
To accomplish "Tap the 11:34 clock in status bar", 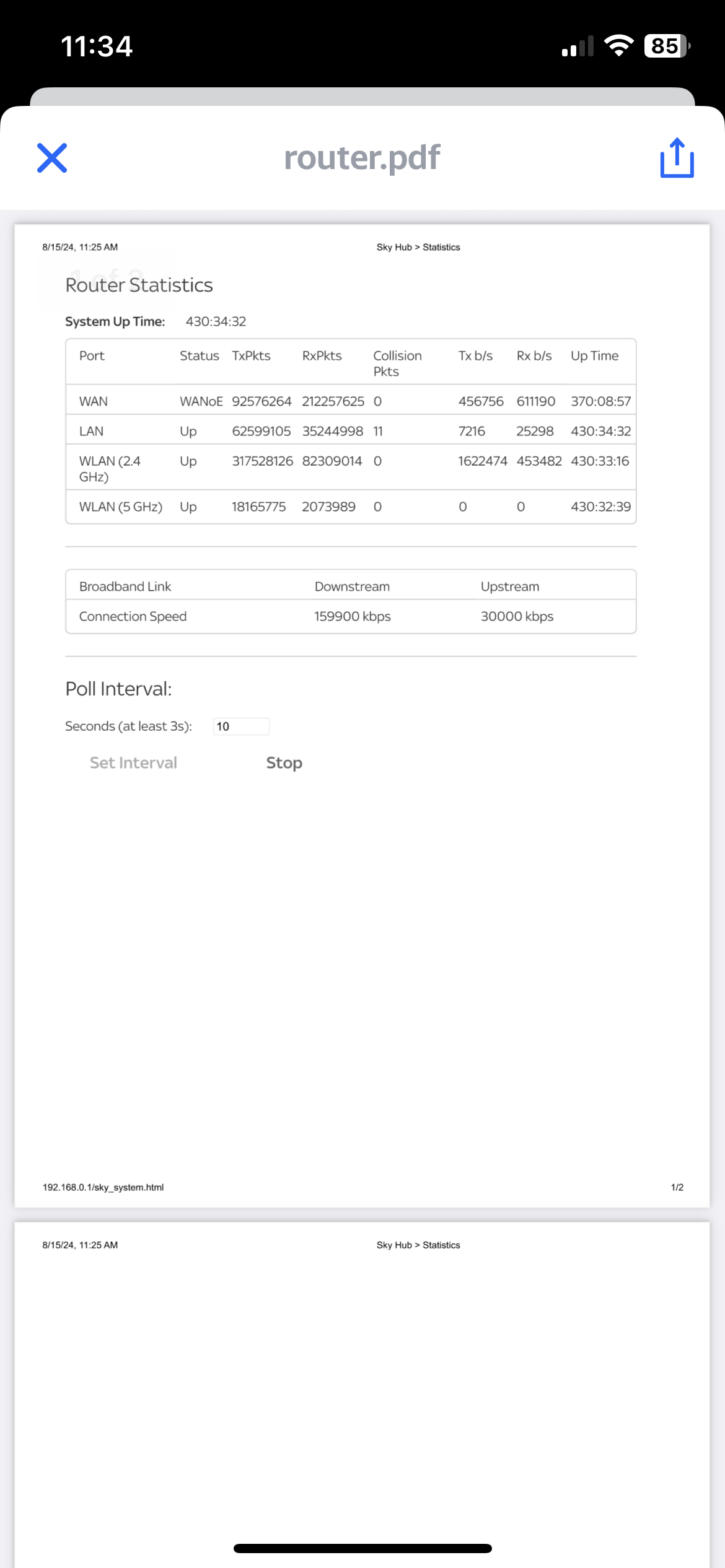I will click(x=97, y=46).
